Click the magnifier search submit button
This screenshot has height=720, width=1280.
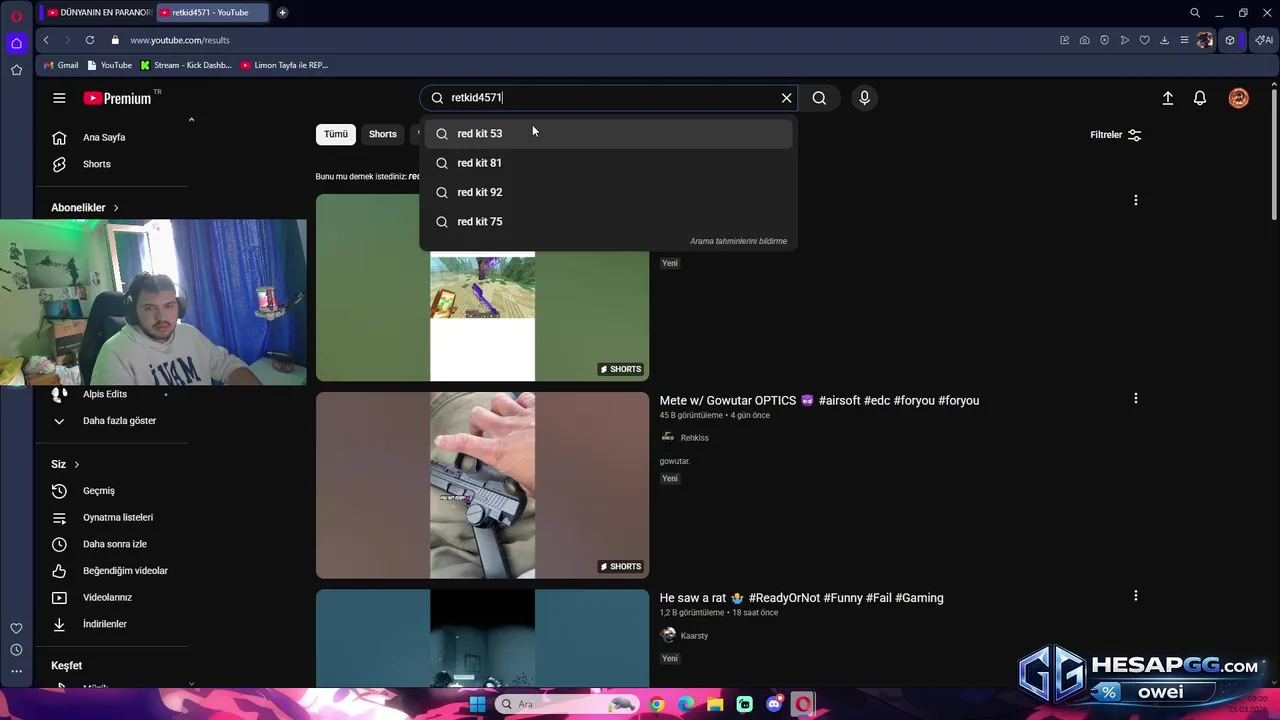[819, 98]
